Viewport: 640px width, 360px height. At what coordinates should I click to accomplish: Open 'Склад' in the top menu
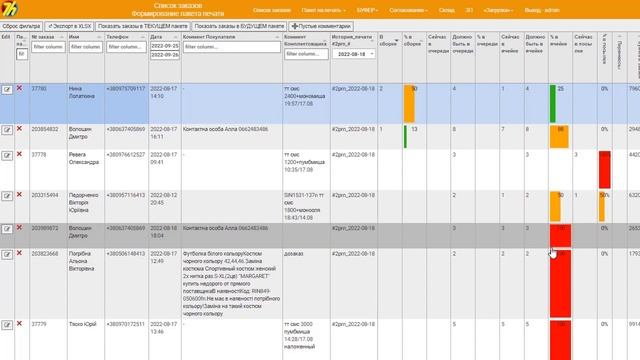pyautogui.click(x=447, y=10)
